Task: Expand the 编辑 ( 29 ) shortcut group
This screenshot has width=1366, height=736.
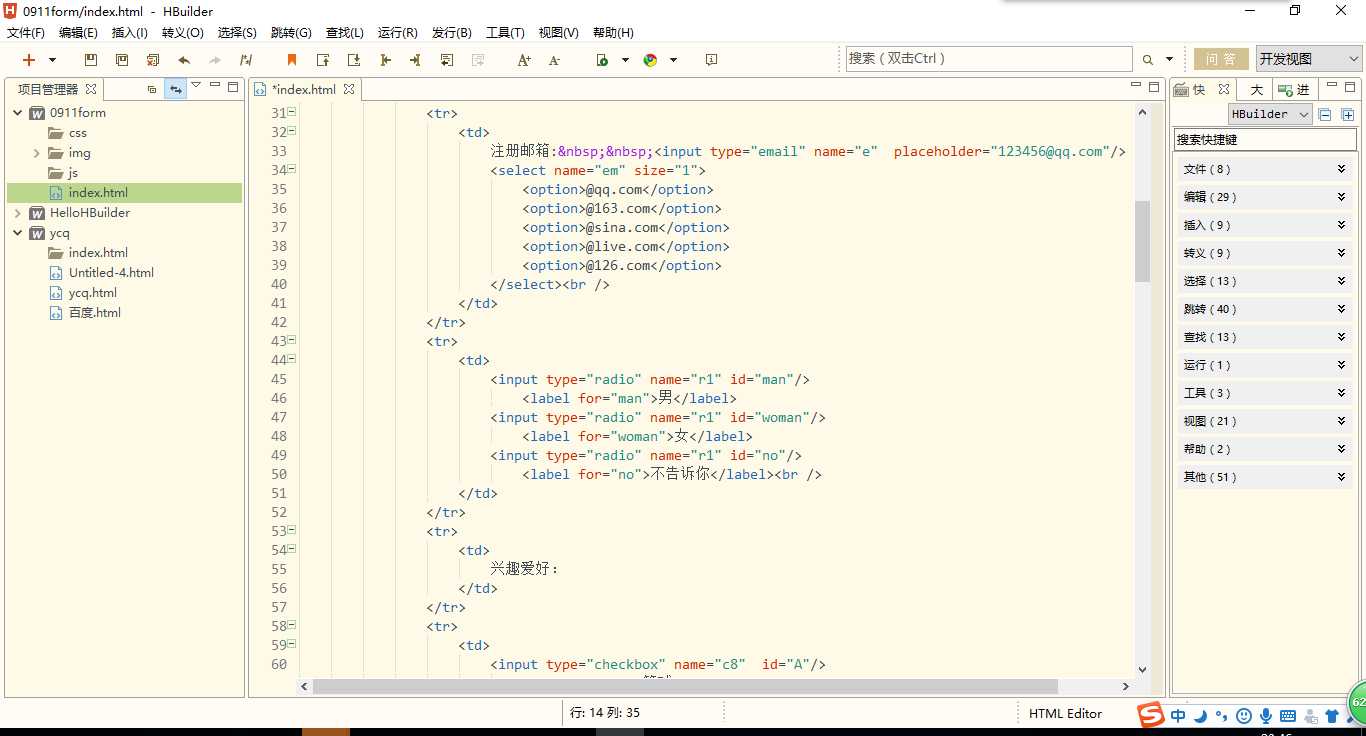Action: tap(1265, 197)
